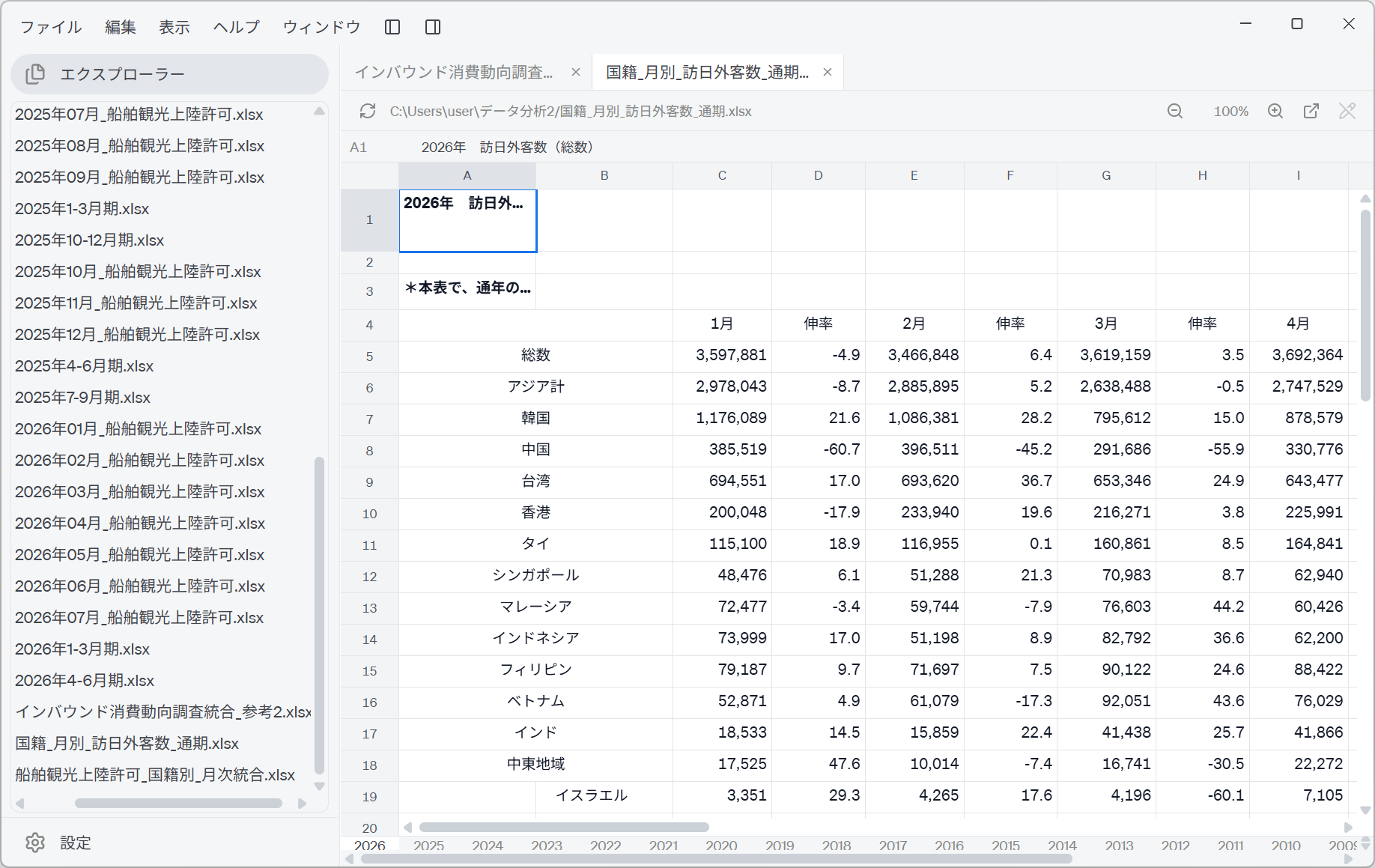
Task: Open 2026年07月_船舶観光上陸許可.xlsx
Action: (139, 618)
